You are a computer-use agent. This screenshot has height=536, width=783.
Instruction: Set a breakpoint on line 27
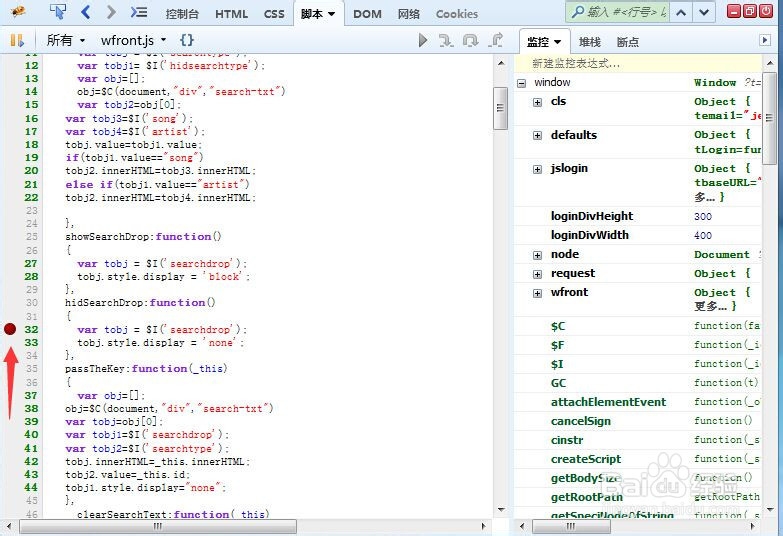point(10,263)
